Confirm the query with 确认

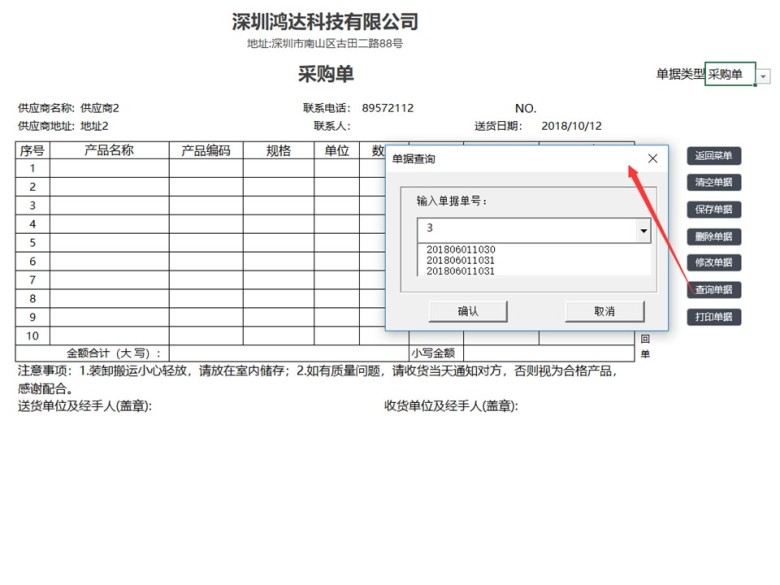(468, 311)
